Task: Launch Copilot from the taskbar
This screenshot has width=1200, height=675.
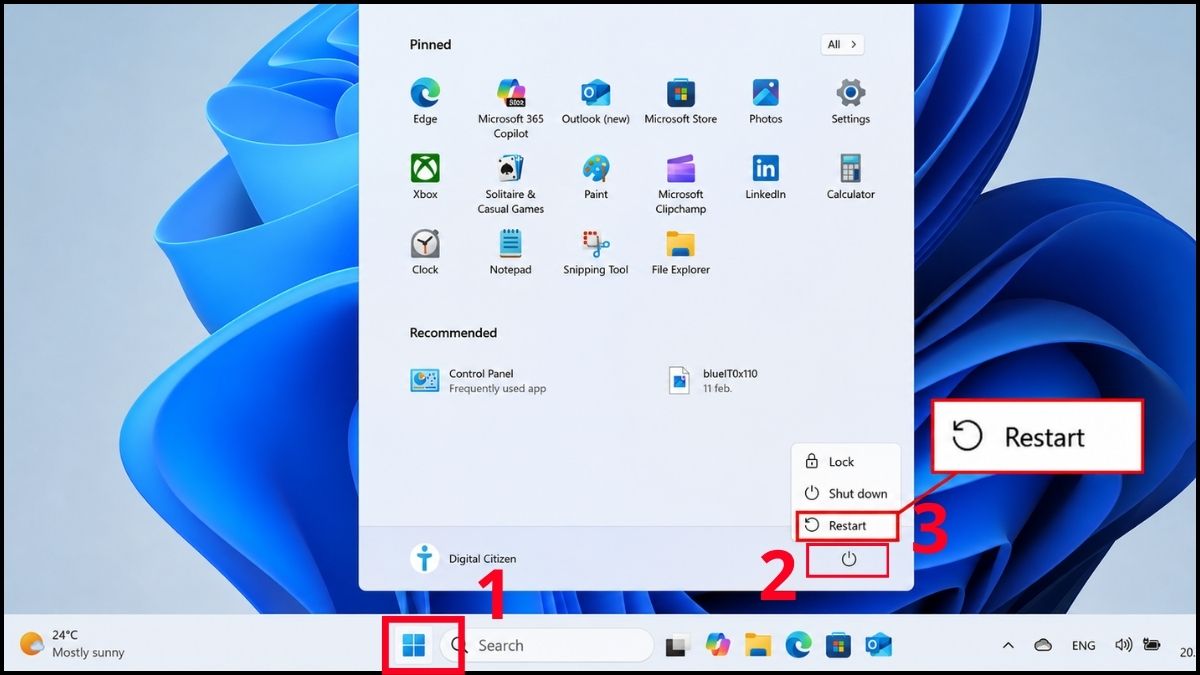Action: pyautogui.click(x=718, y=646)
